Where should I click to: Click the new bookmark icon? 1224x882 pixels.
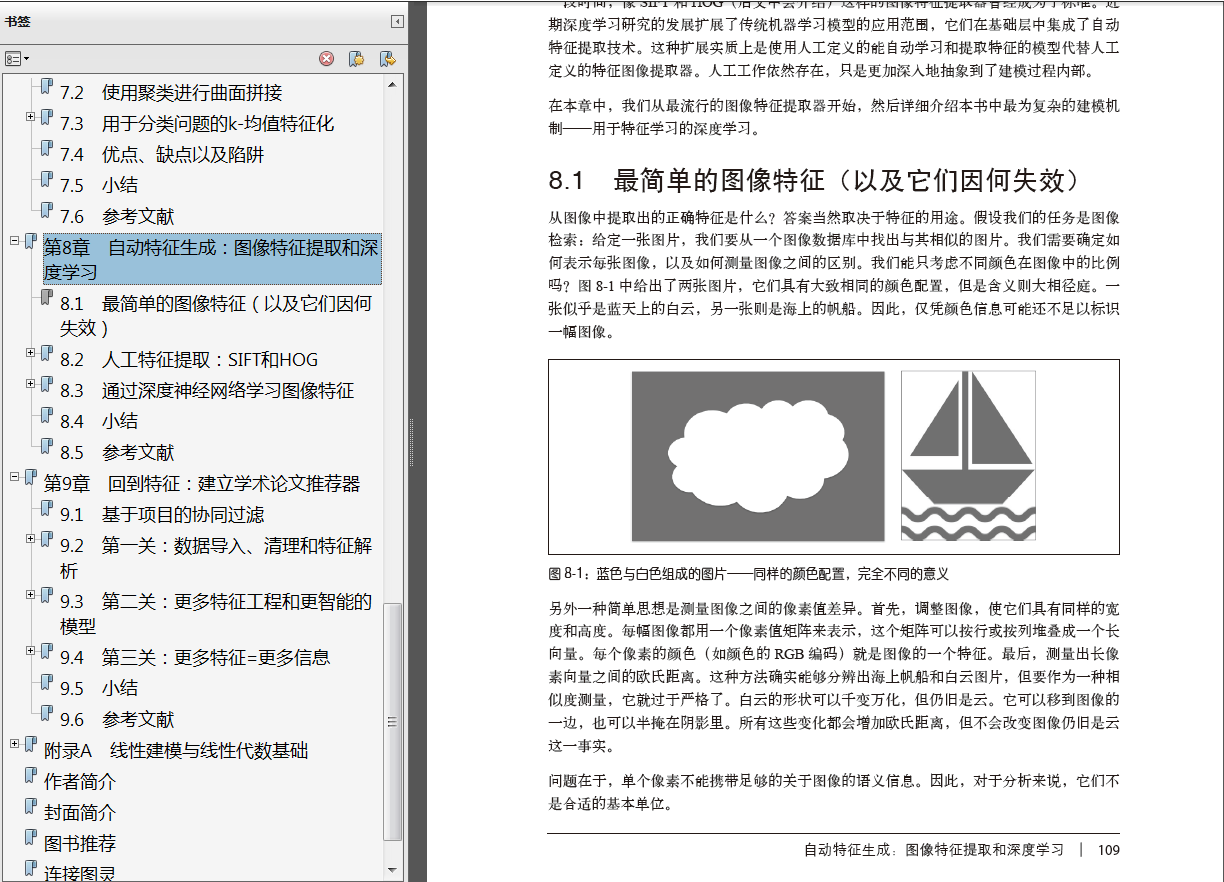[x=356, y=59]
